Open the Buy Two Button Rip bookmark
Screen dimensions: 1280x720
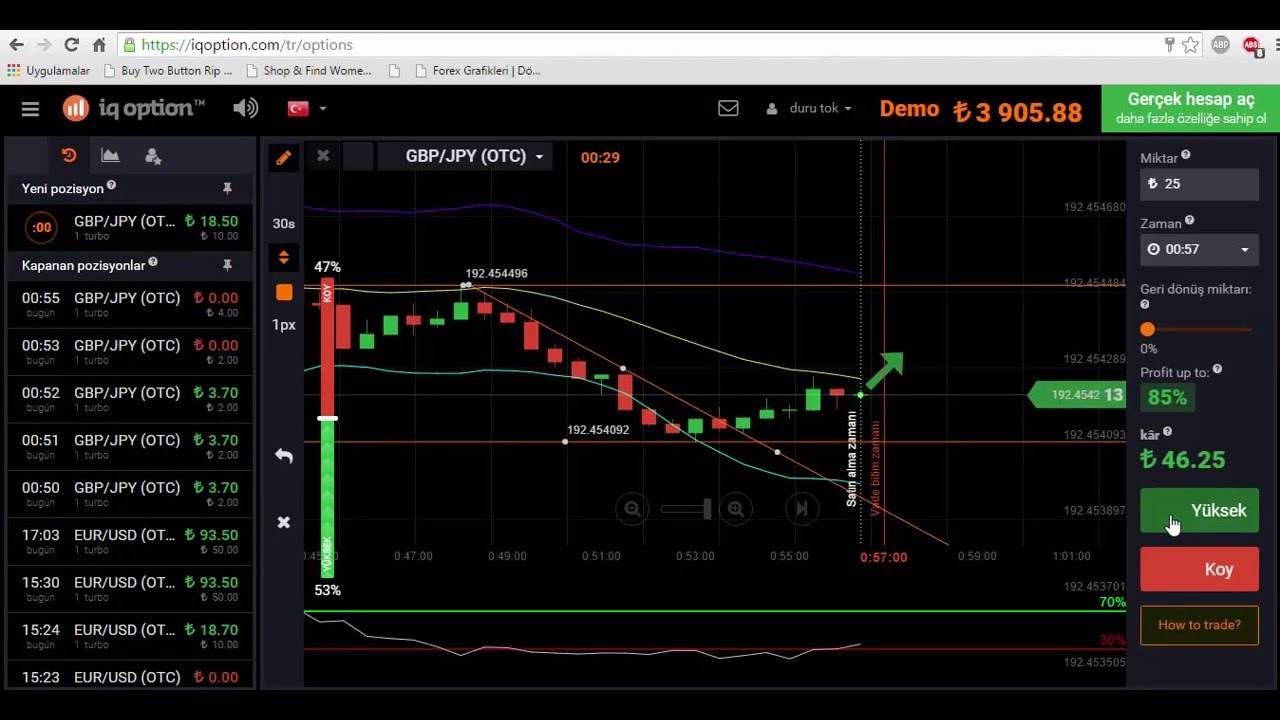pyautogui.click(x=168, y=71)
